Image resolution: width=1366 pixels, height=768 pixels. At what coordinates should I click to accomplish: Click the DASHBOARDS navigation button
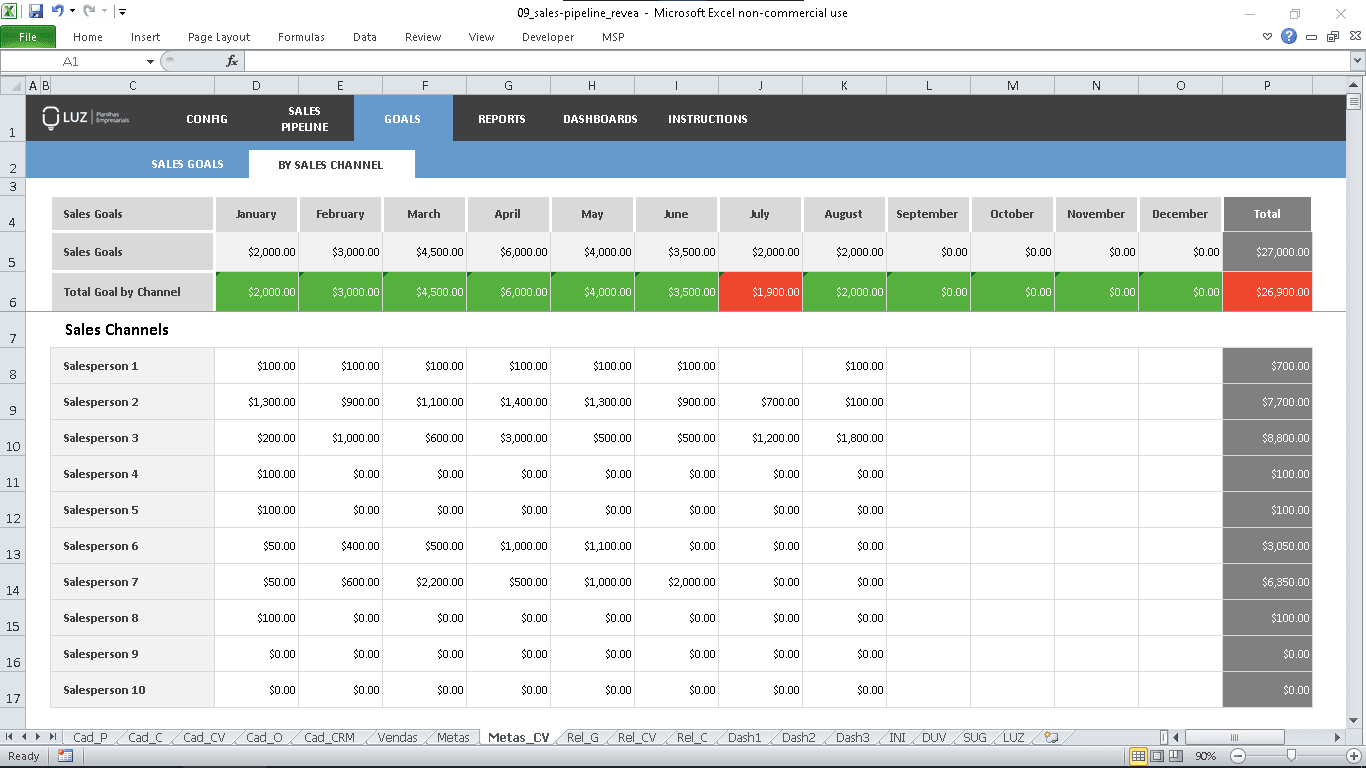click(600, 119)
